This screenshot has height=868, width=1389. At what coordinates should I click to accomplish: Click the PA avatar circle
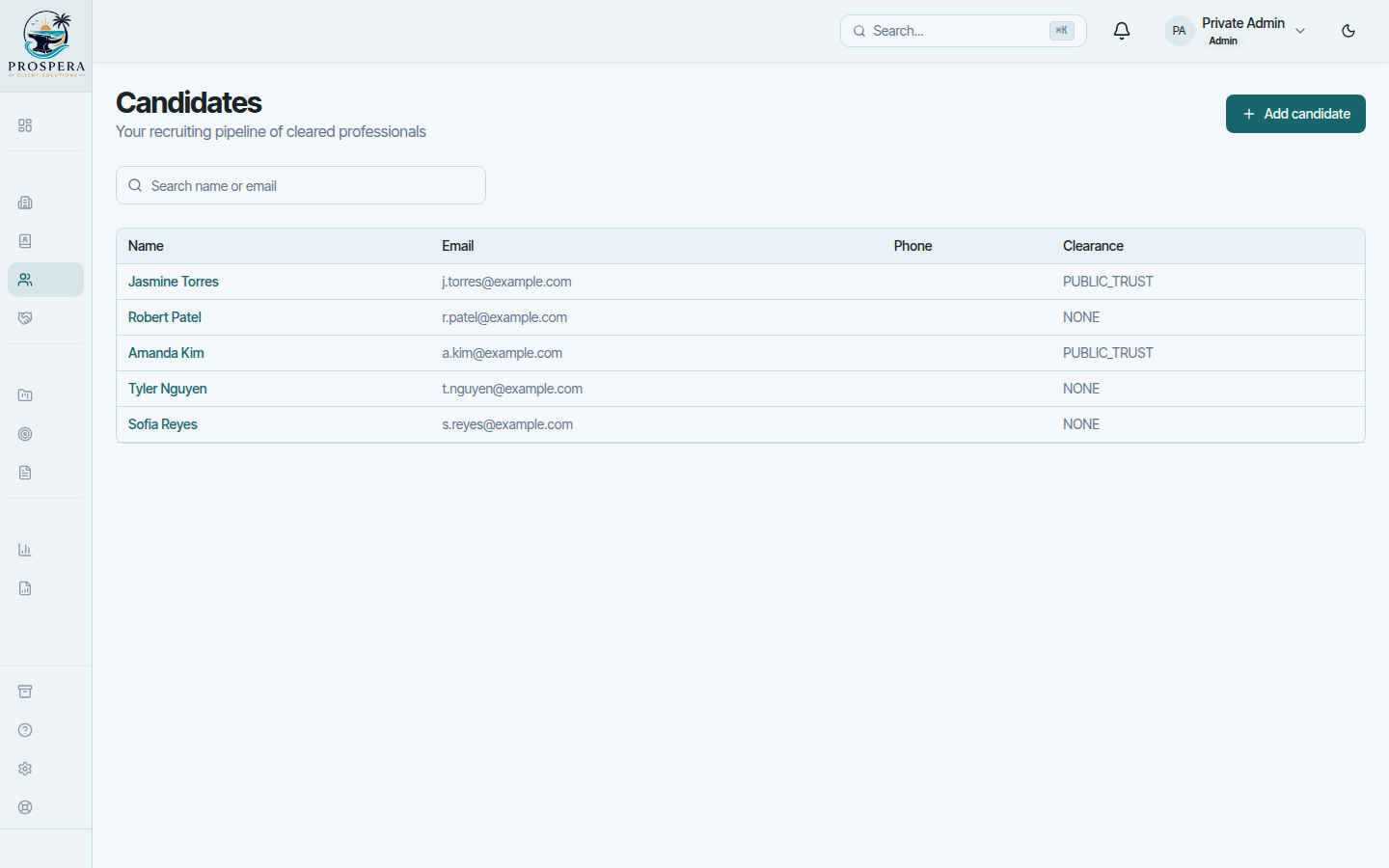coord(1179,31)
